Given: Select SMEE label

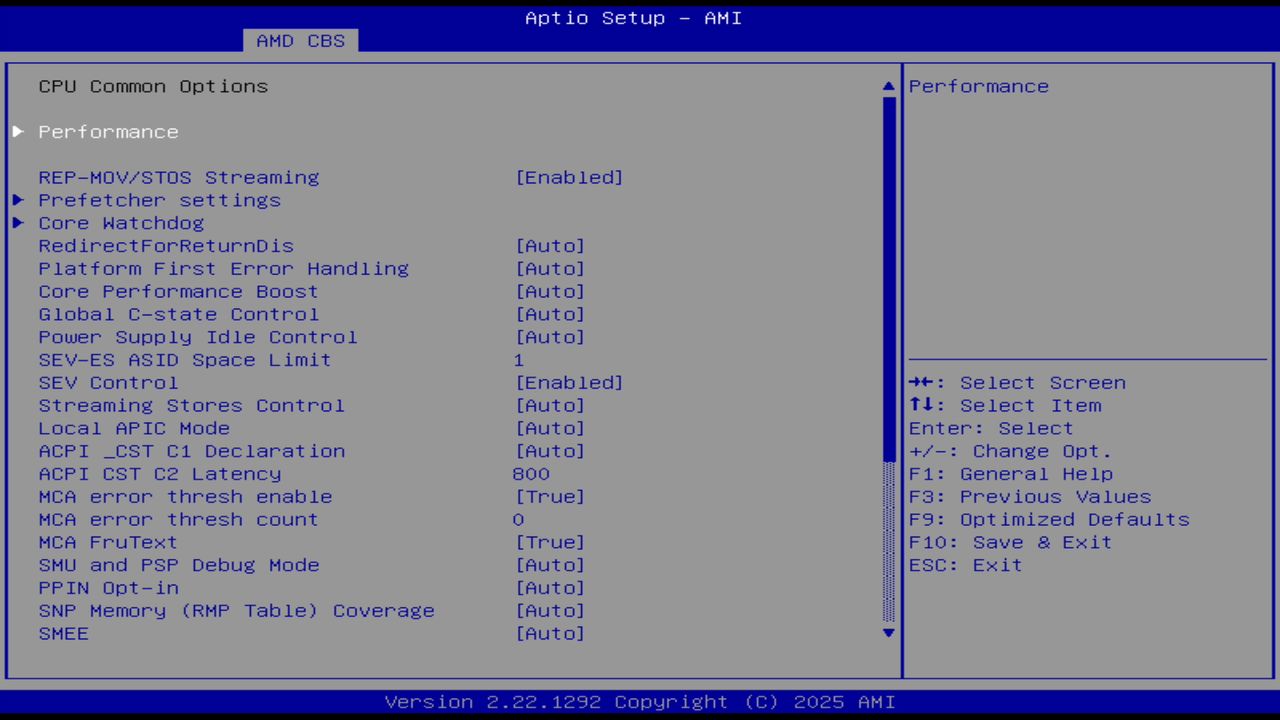Looking at the screenshot, I should pyautogui.click(x=63, y=634).
